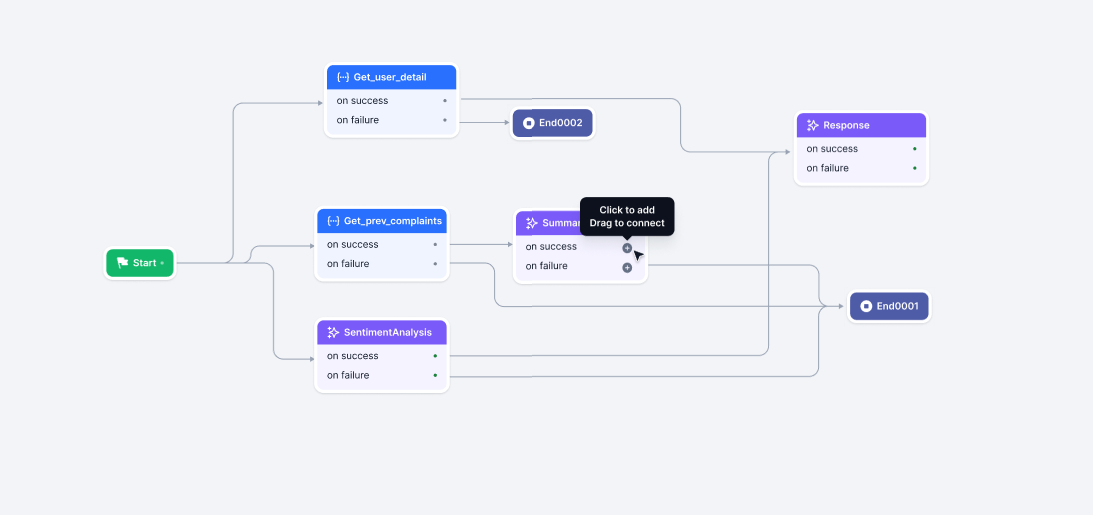This screenshot has width=1093, height=515.
Task: Click the flag icon on Start node
Action: pyautogui.click(x=122, y=263)
